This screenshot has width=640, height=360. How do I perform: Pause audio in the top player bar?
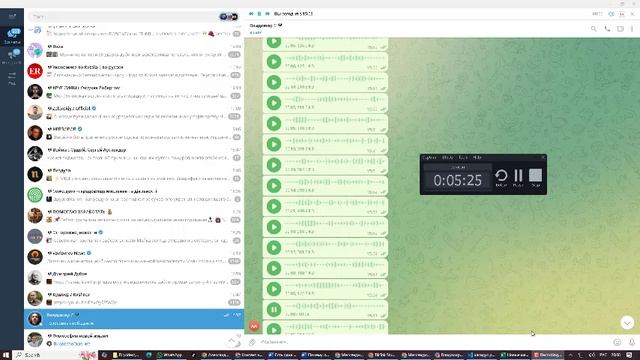pos(259,14)
